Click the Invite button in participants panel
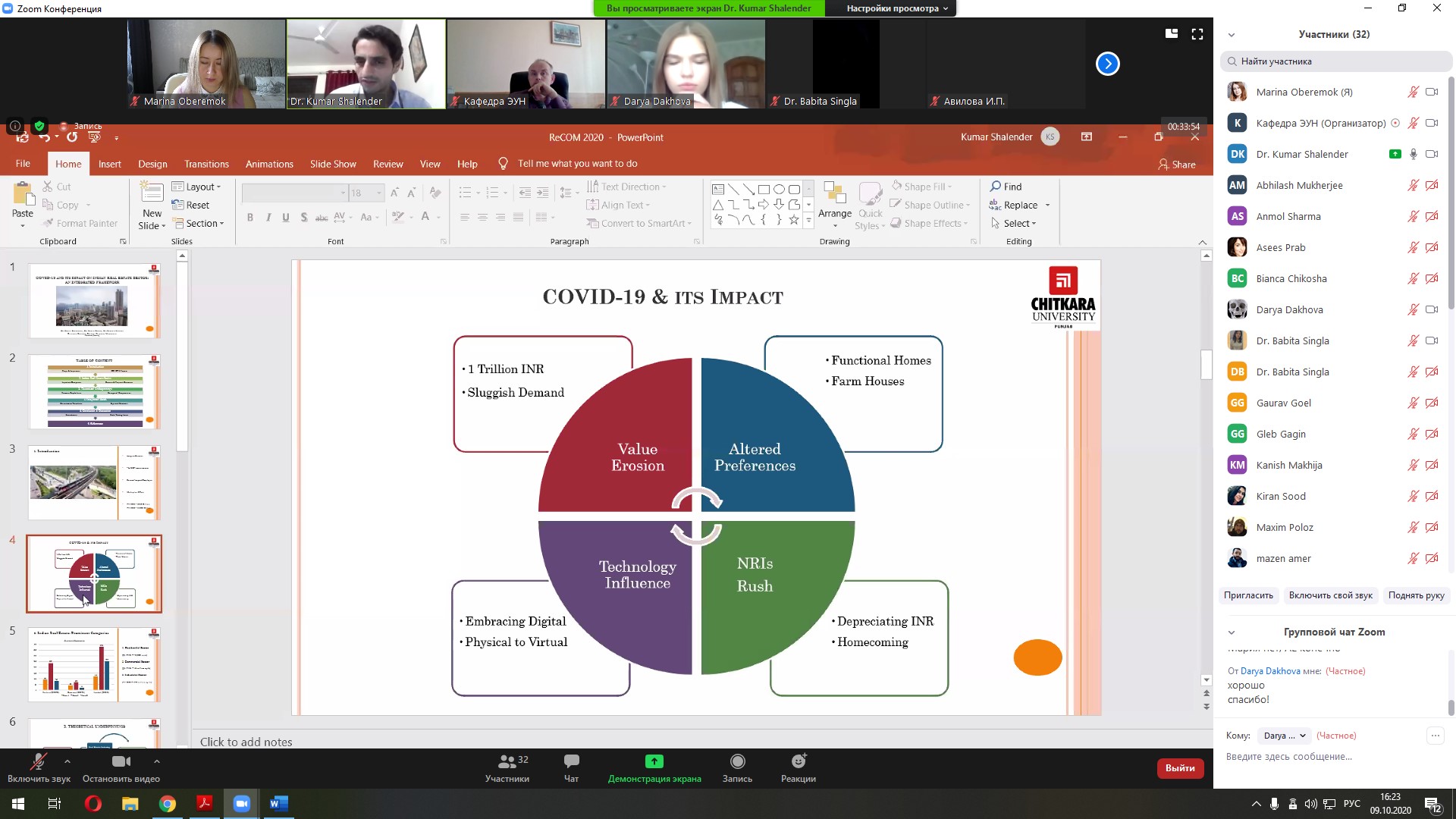 1248,595
